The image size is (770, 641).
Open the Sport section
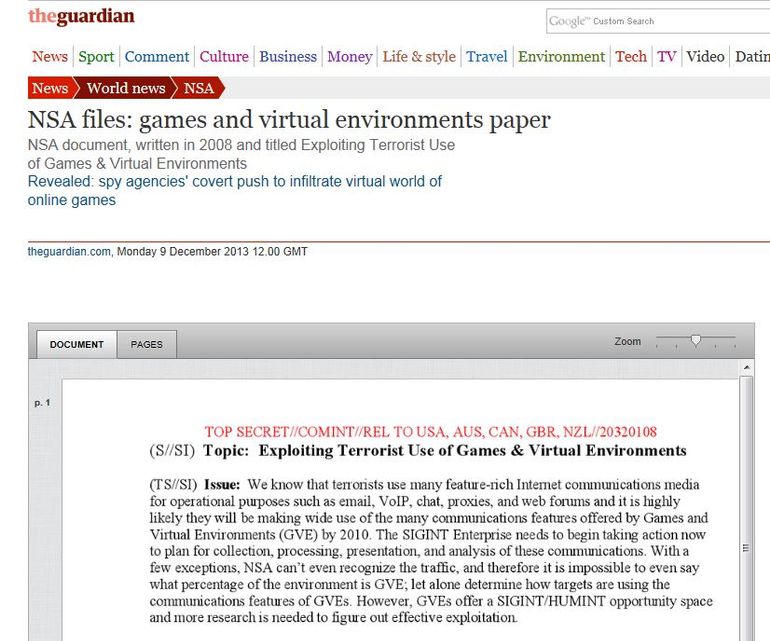coord(96,57)
